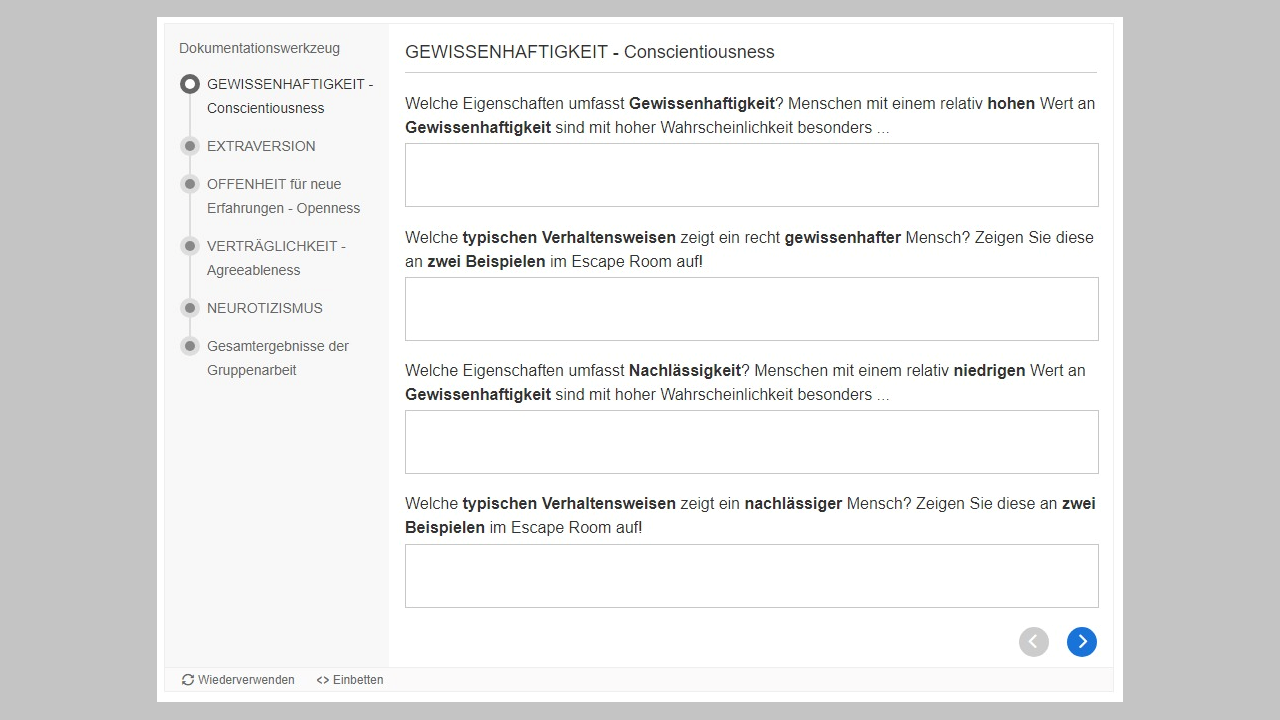Select the active GEWISSENHAFTIGKEIT circle marker
The width and height of the screenshot is (1280, 720).
click(x=190, y=84)
